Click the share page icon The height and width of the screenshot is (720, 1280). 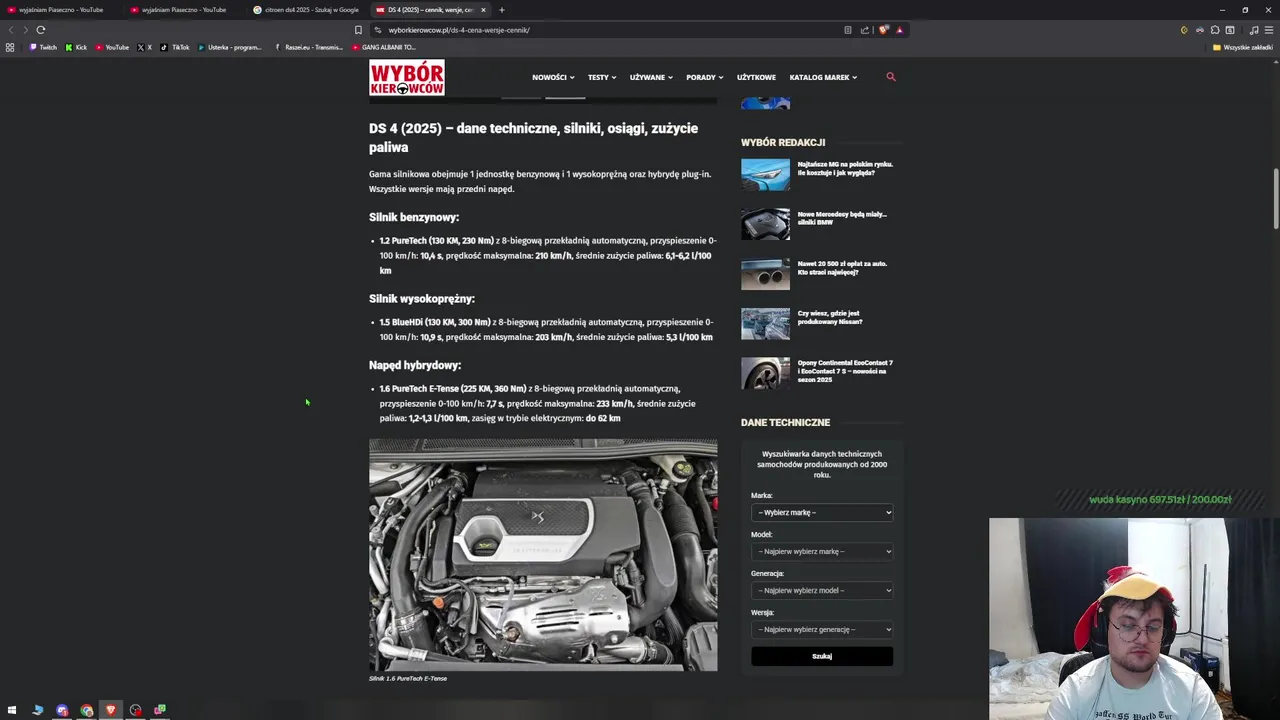865,30
